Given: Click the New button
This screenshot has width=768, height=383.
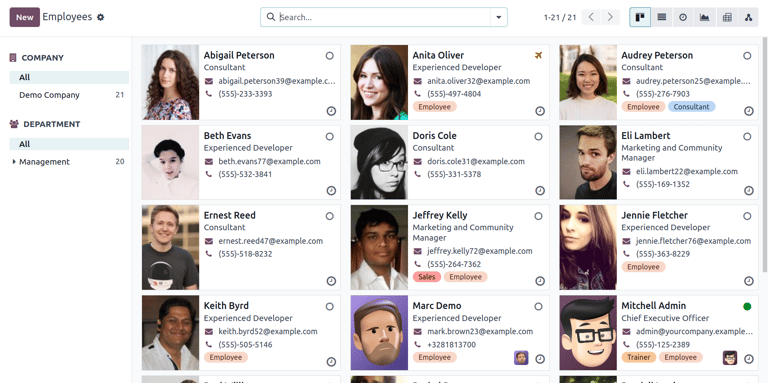Looking at the screenshot, I should [24, 17].
